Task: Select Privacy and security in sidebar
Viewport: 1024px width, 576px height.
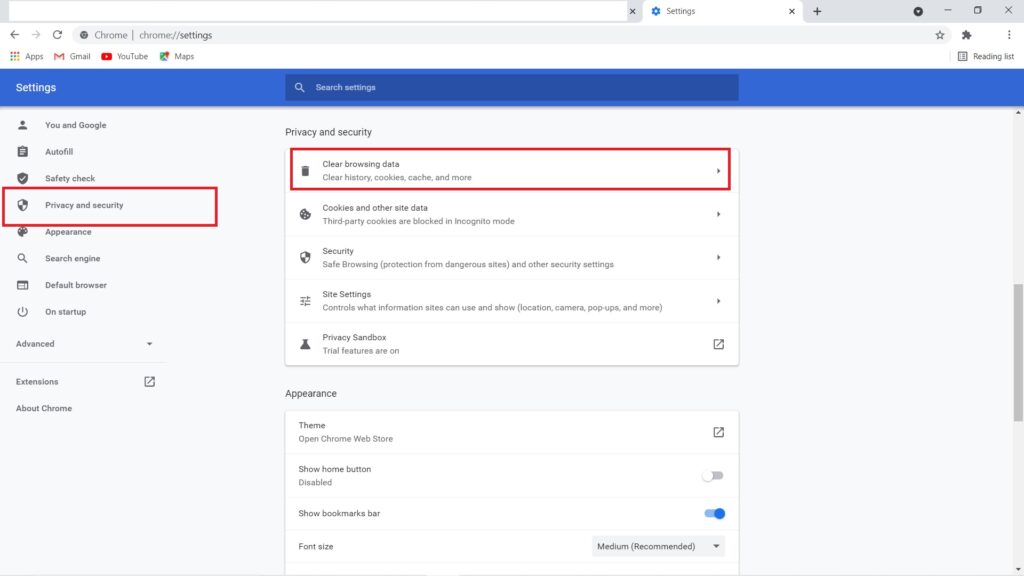Action: pyautogui.click(x=84, y=205)
